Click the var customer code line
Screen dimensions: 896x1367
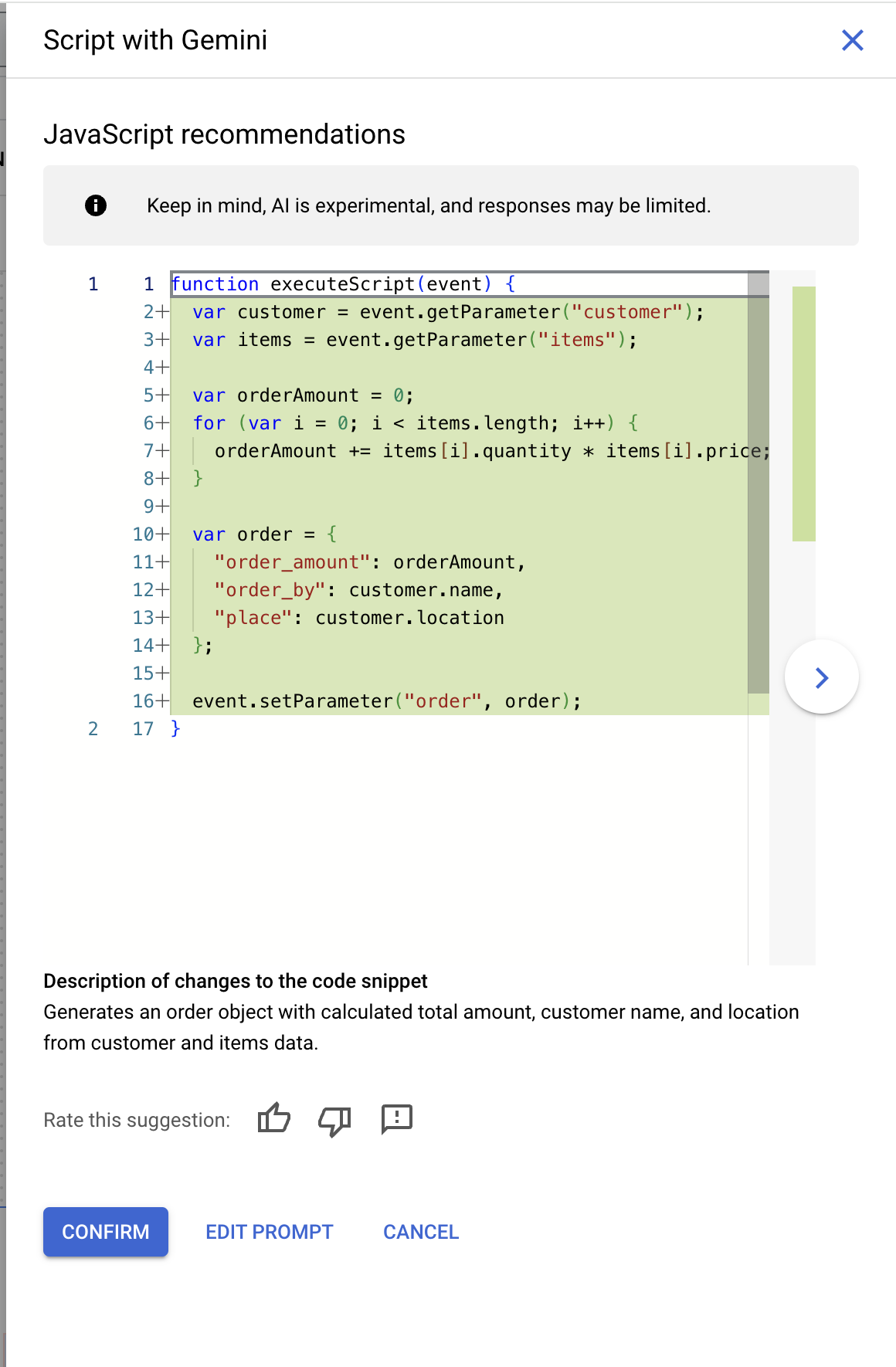[447, 312]
